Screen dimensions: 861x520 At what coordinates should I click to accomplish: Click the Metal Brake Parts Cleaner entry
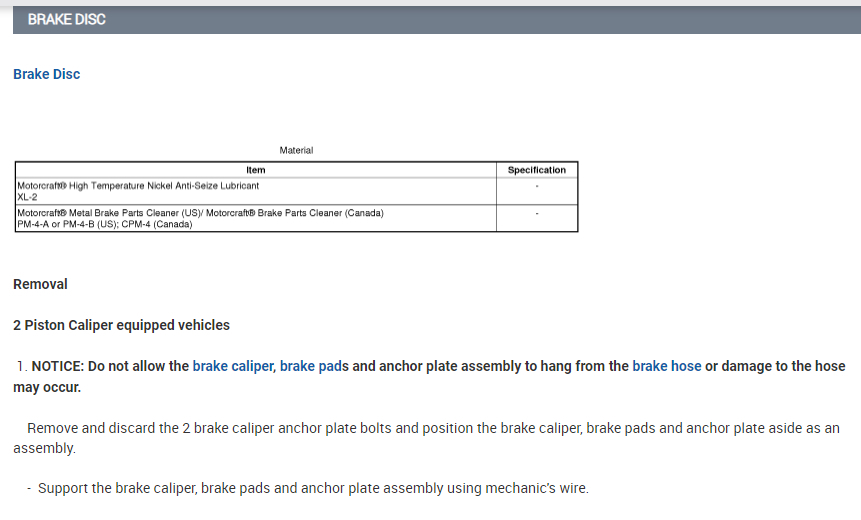200,213
